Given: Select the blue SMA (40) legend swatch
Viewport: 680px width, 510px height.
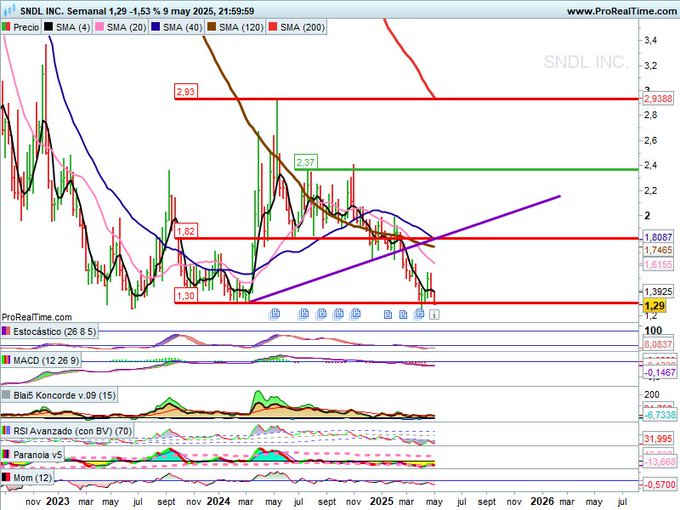Looking at the screenshot, I should click(156, 27).
